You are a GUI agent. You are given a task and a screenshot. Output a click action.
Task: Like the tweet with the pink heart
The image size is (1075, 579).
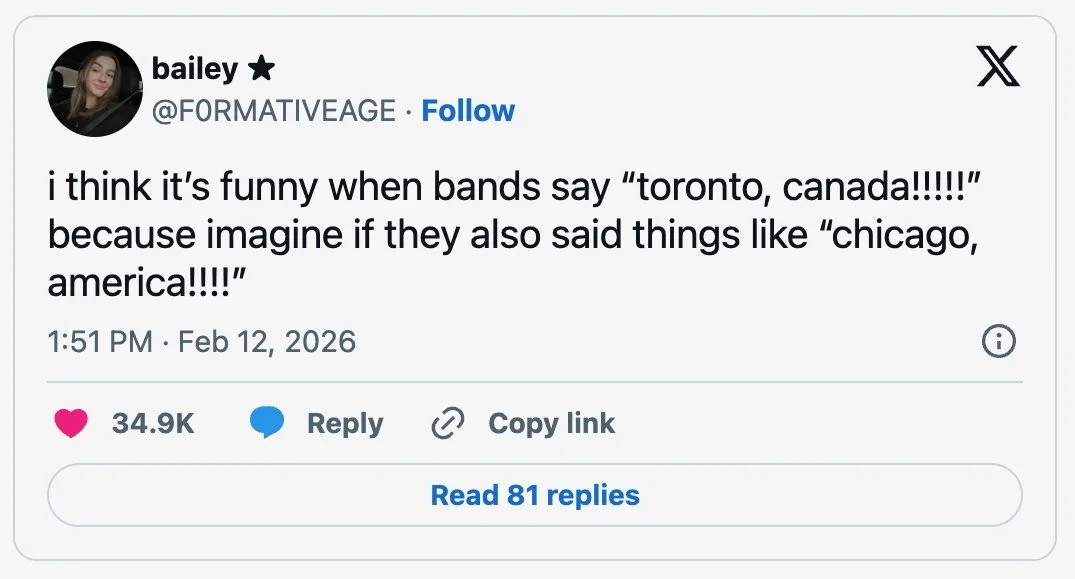pyautogui.click(x=71, y=423)
